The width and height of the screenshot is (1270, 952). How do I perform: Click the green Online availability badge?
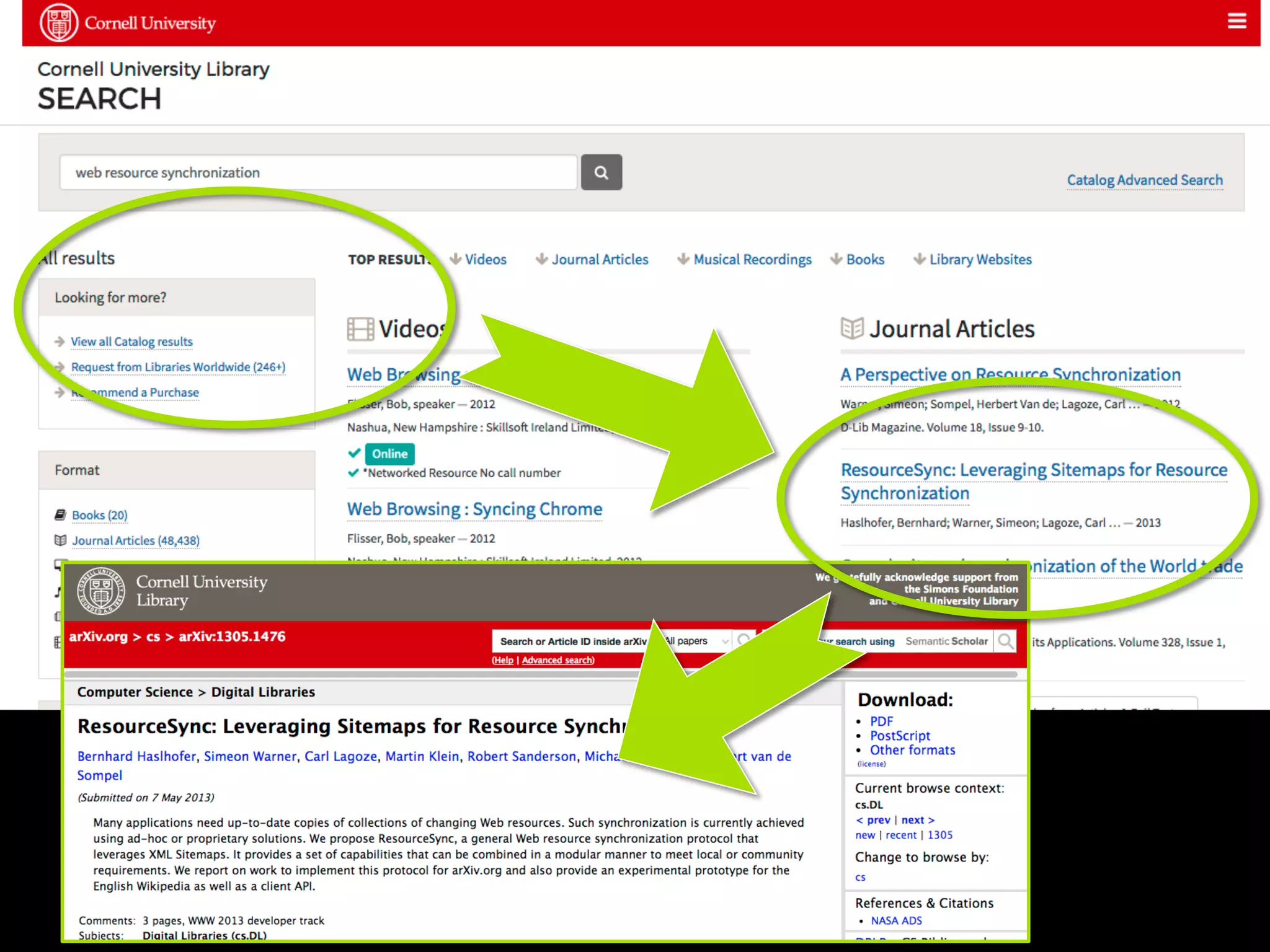[389, 454]
